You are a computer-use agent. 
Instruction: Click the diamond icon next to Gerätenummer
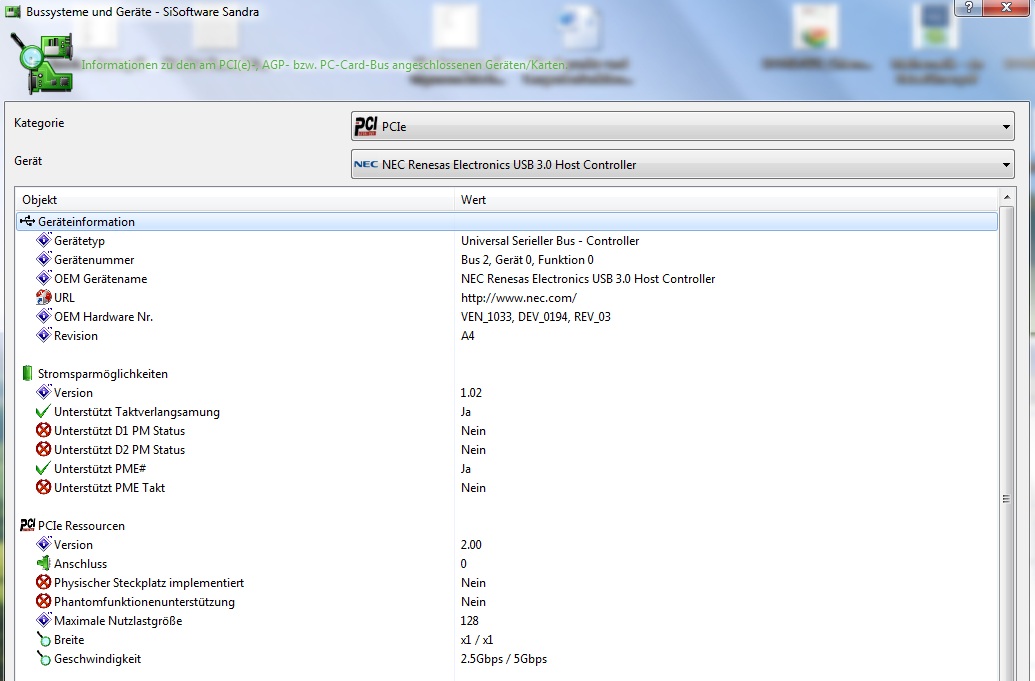(x=44, y=259)
